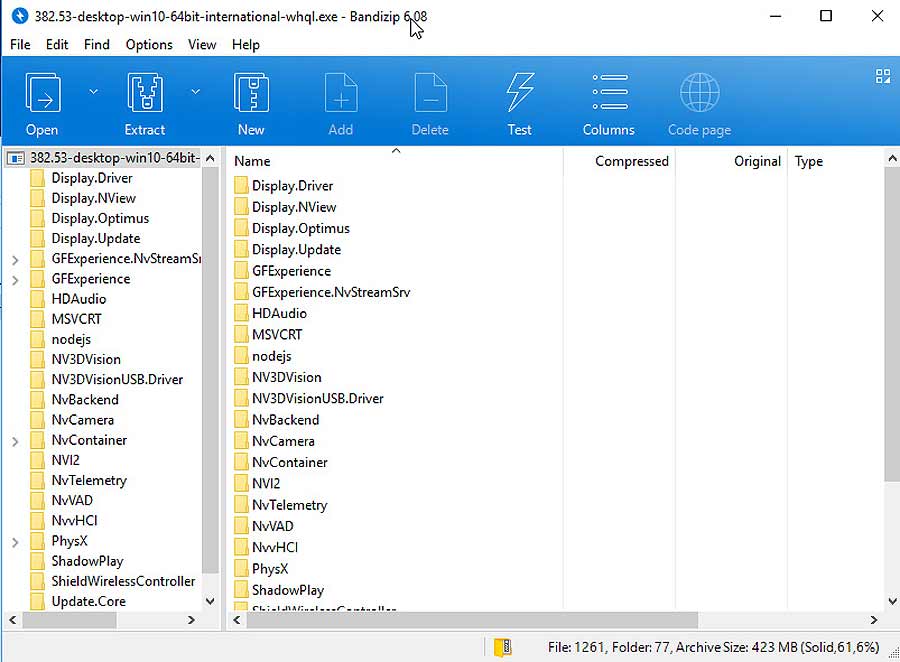Screen dimensions: 900x662
Task: Open the File menu
Action: 20,44
